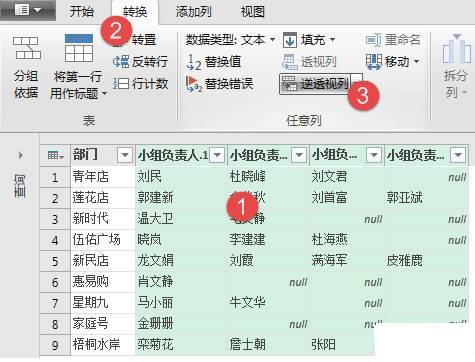
Task: Open filter dropdown for 部门 column
Action: 125,155
